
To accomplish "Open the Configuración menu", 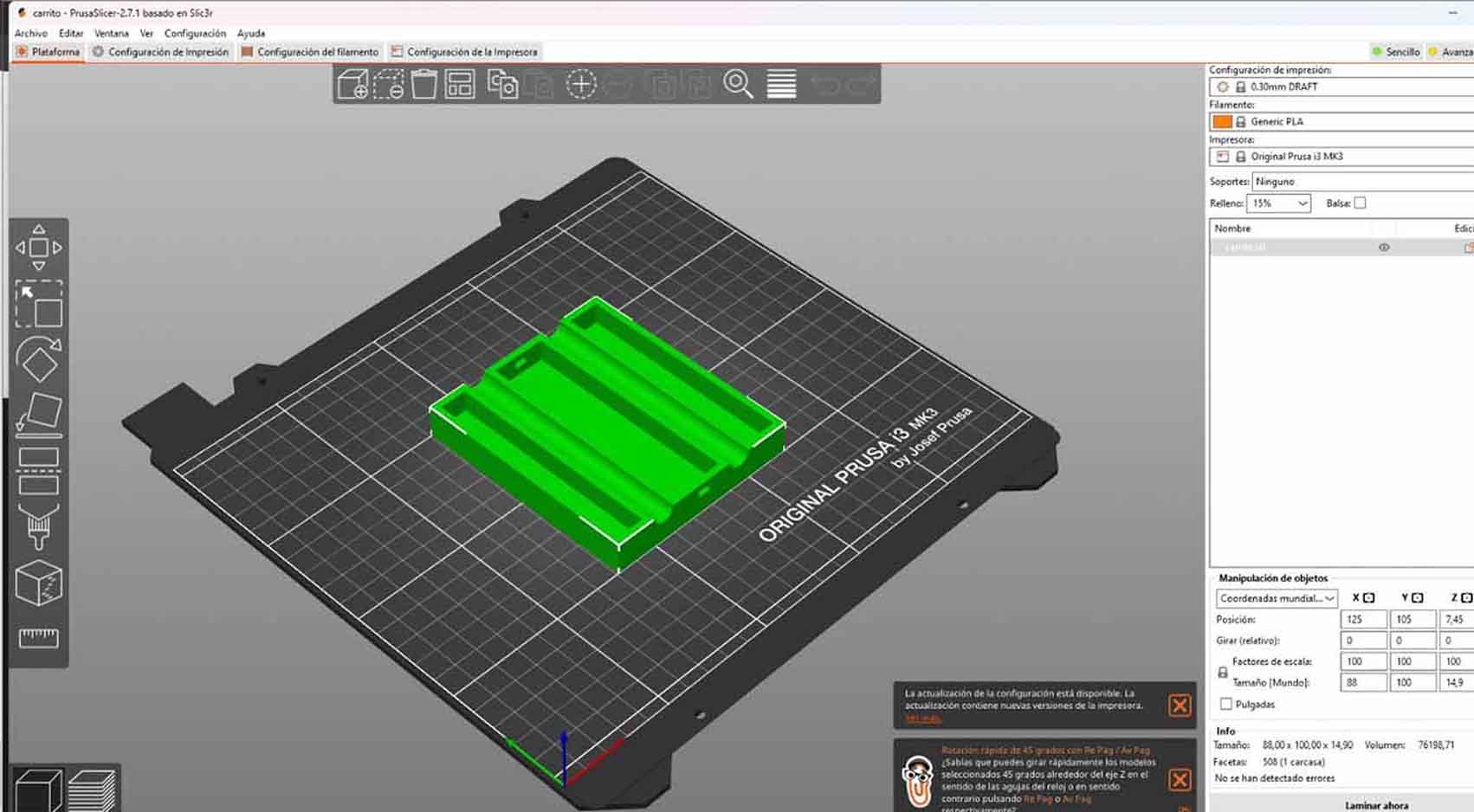I will [195, 33].
